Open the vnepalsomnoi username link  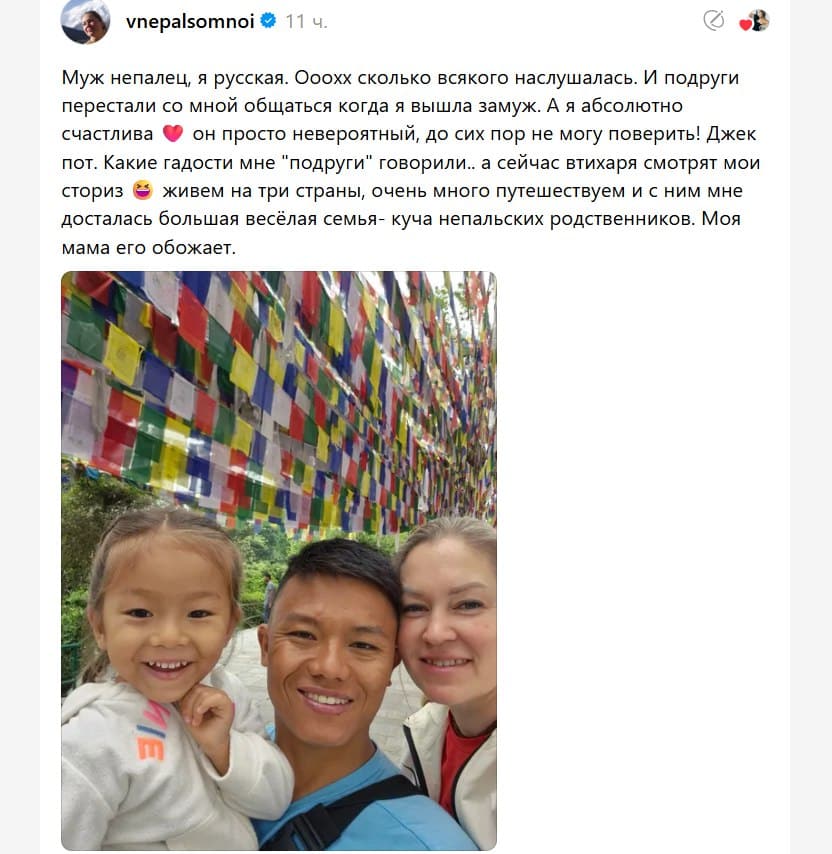click(x=190, y=22)
